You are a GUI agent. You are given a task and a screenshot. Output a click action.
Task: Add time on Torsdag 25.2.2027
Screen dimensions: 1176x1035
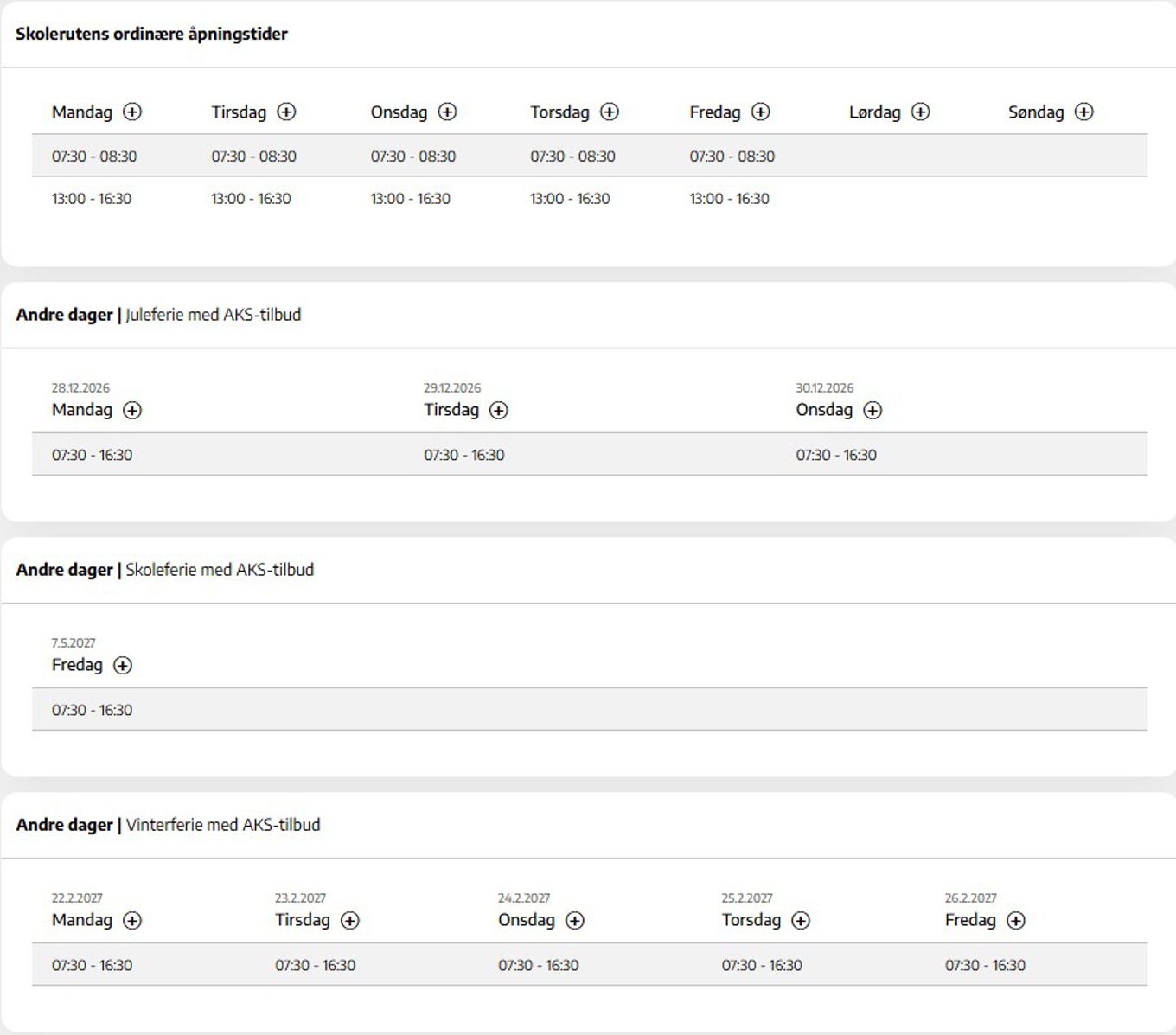[802, 920]
